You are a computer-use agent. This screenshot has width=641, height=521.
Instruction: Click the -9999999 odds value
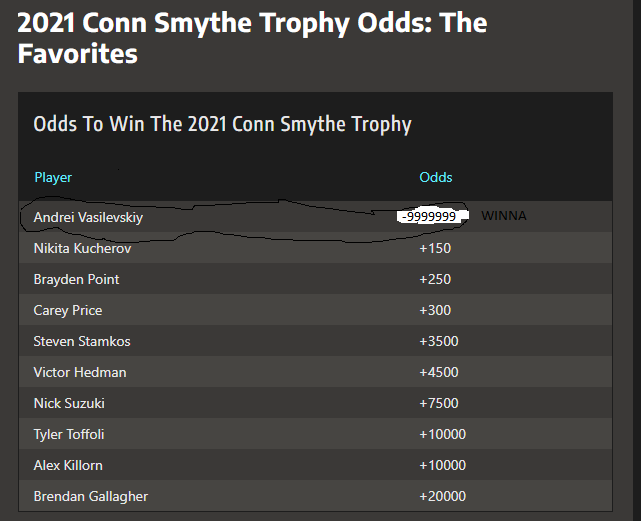(x=429, y=216)
